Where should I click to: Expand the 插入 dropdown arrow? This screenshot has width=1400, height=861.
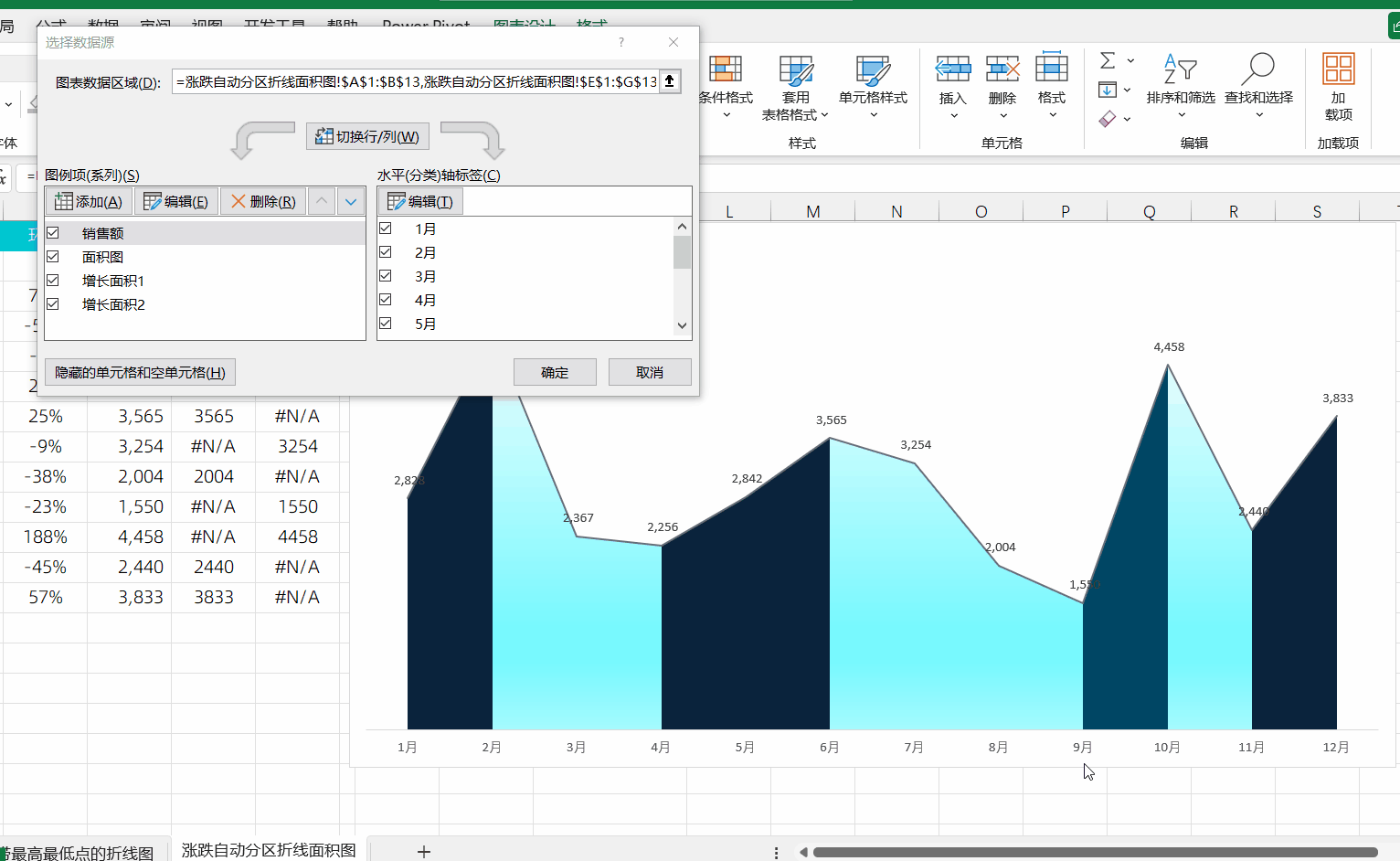coord(953,115)
